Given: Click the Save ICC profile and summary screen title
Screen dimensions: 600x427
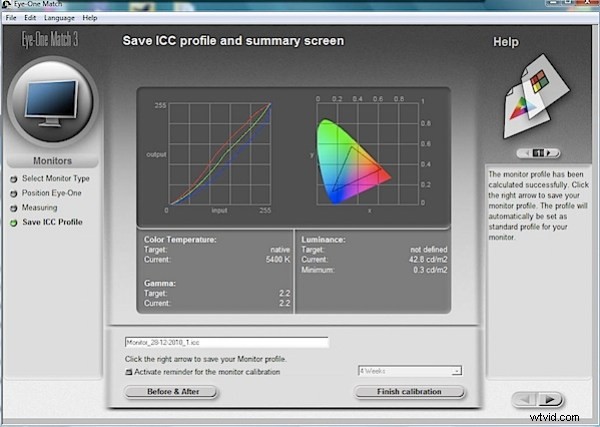Looking at the screenshot, I should click(x=233, y=41).
